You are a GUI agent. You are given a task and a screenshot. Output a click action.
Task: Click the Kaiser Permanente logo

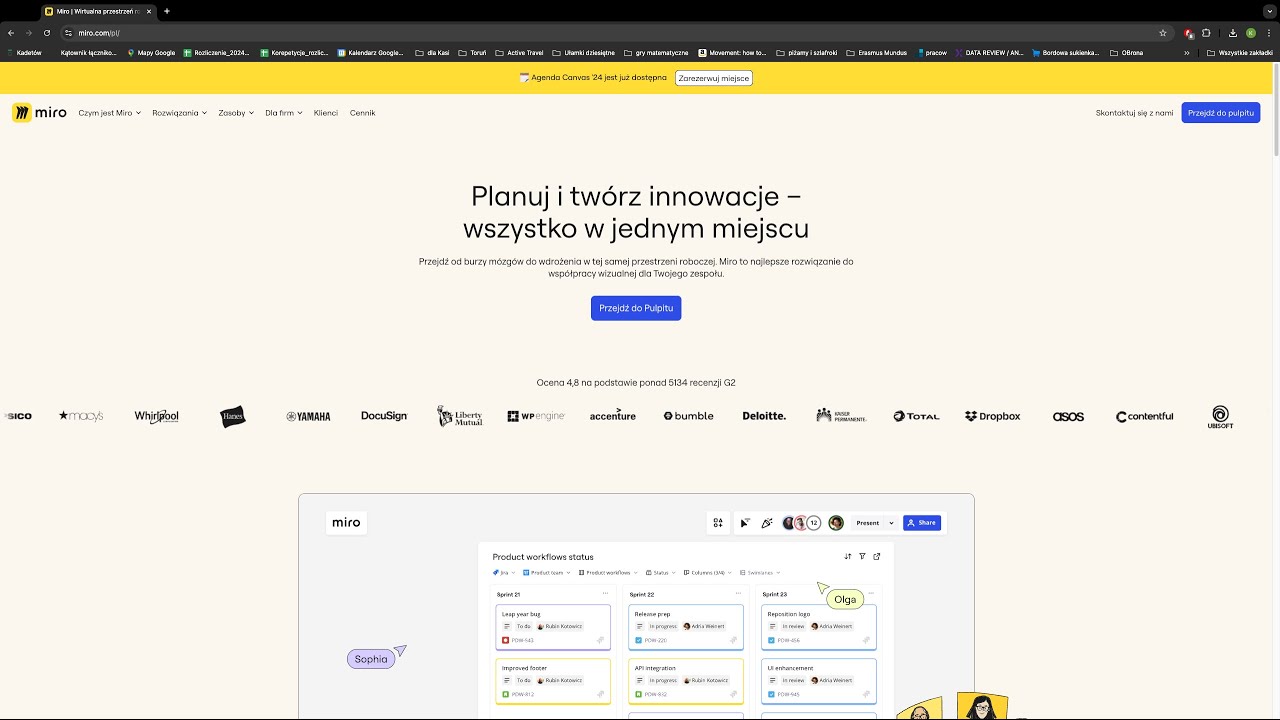(x=841, y=415)
